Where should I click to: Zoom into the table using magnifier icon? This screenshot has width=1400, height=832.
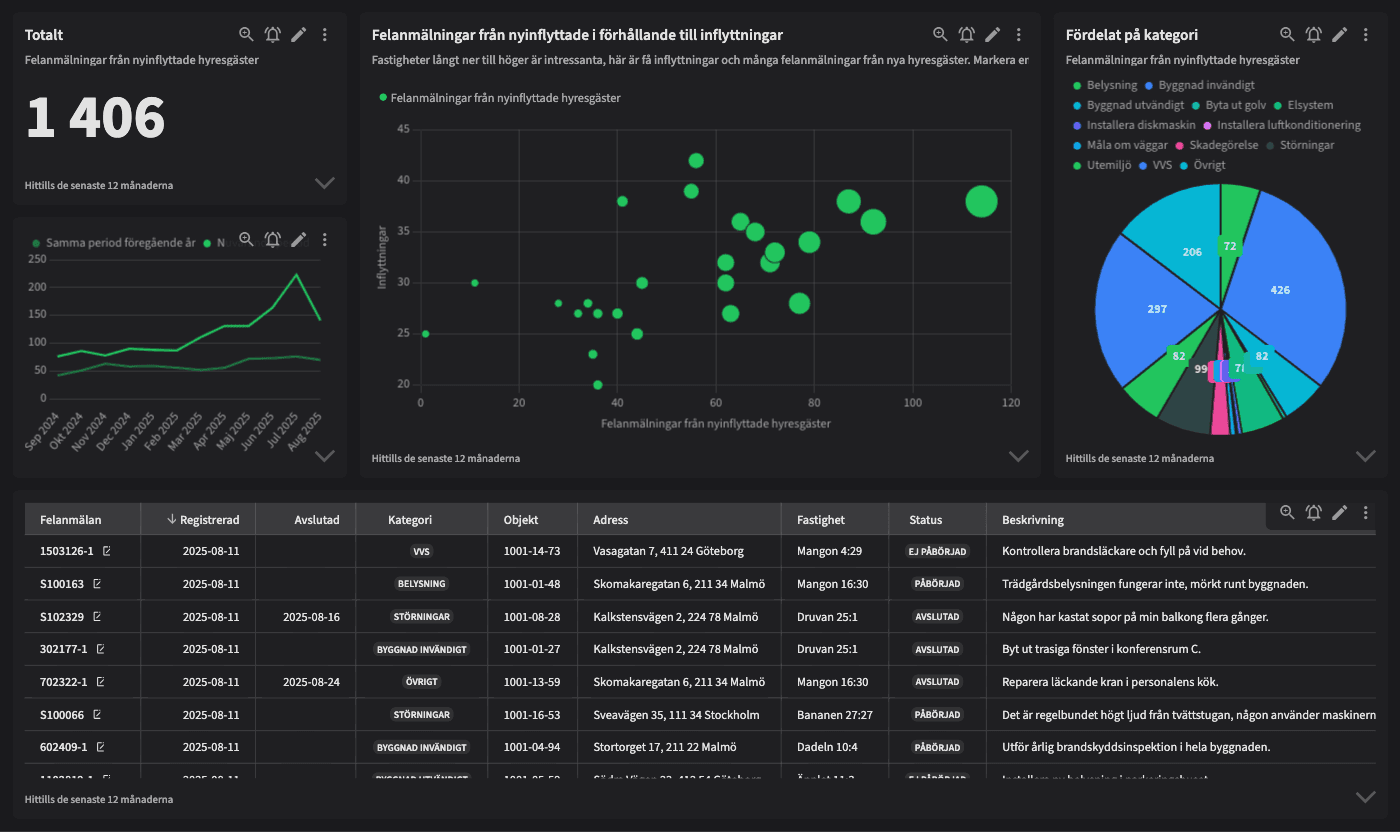pos(1287,513)
